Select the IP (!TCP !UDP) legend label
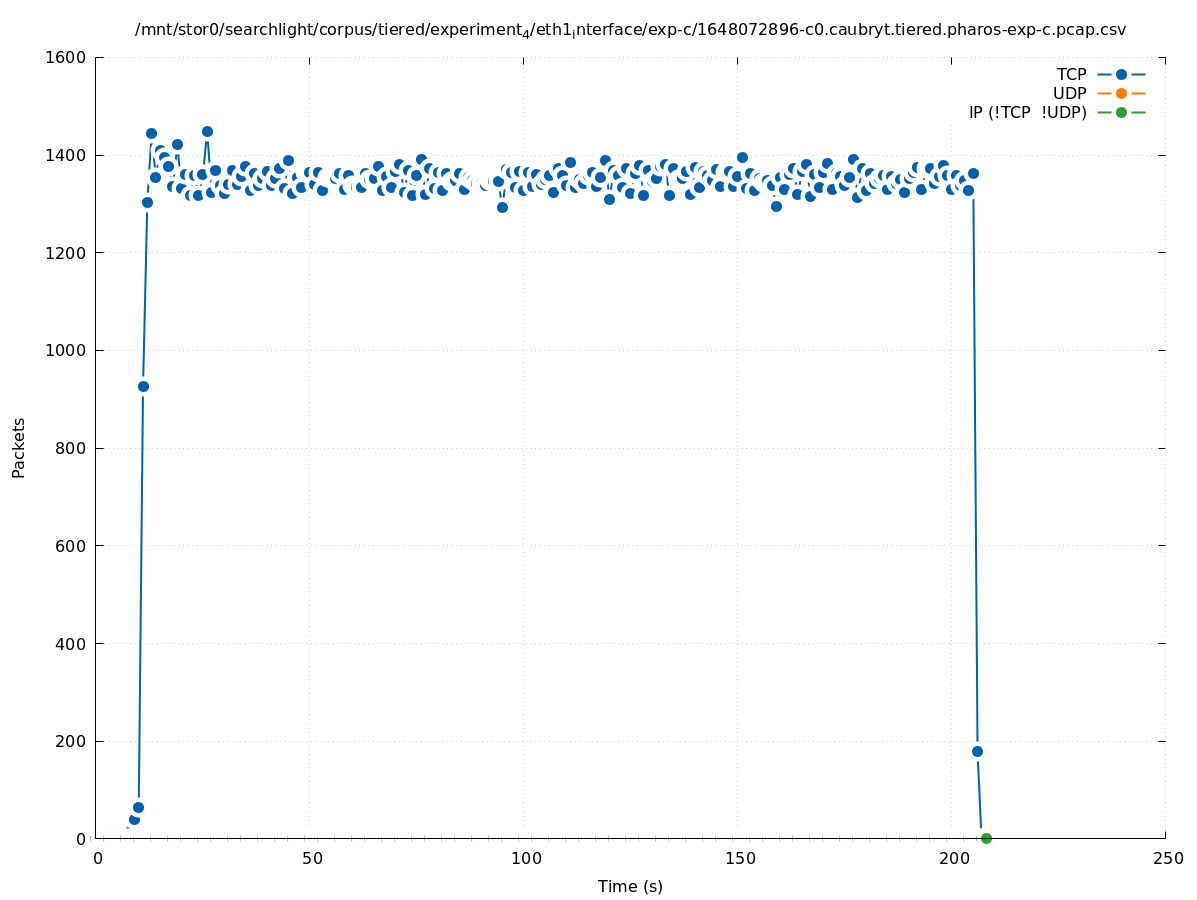Image resolution: width=1197 pixels, height=900 pixels. point(1027,113)
